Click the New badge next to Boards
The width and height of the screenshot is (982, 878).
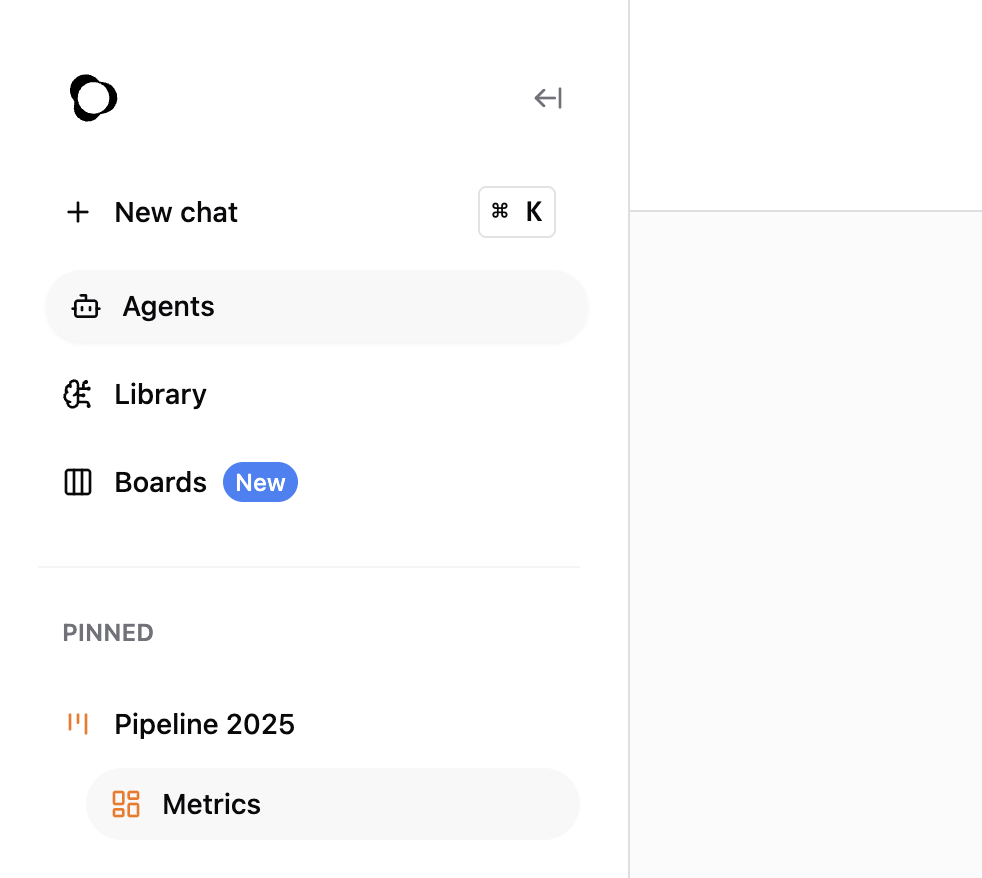coord(260,482)
